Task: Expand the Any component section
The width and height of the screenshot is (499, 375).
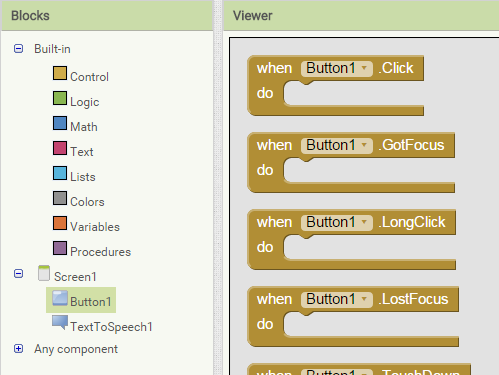Action: (19, 349)
